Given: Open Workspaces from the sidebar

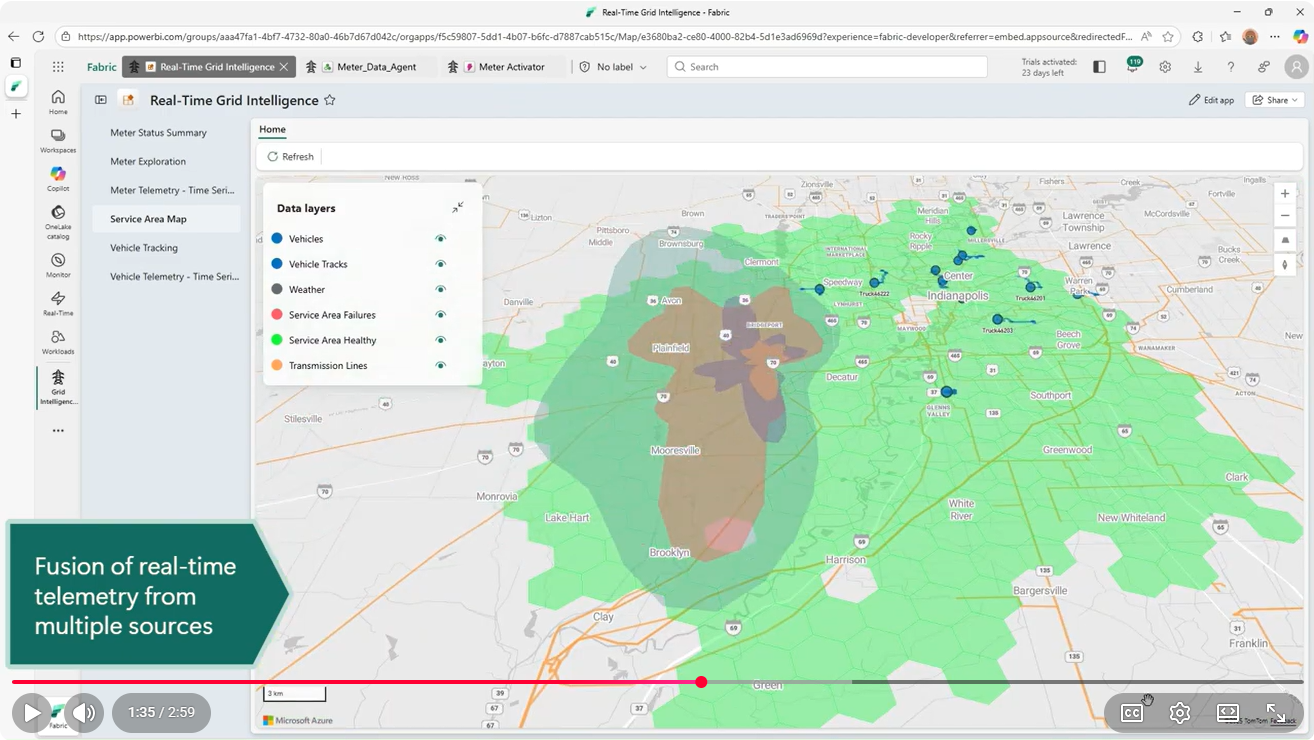Looking at the screenshot, I should click(57, 136).
